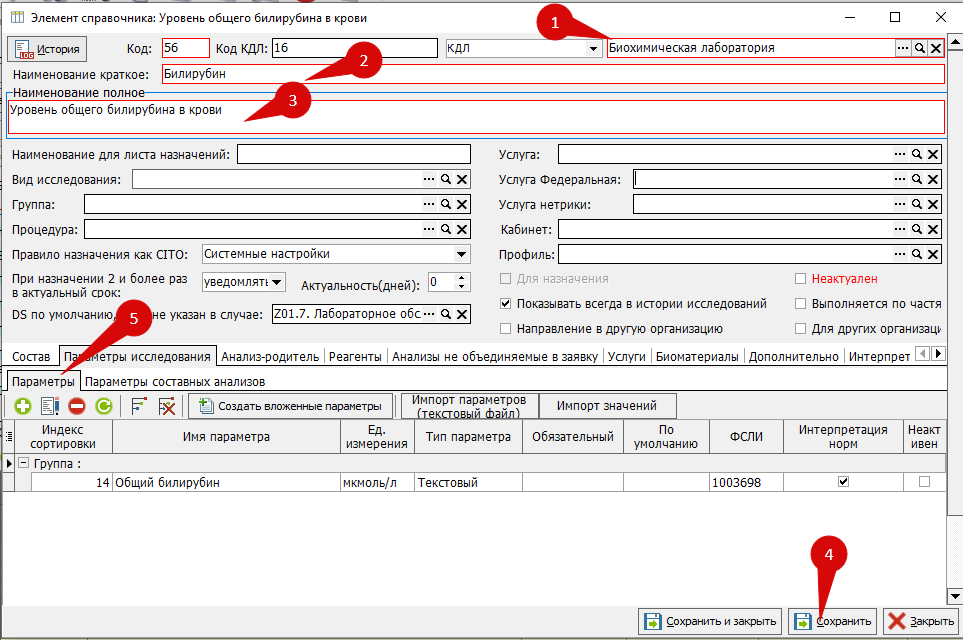
Task: Increase Актуальность(дней) value with up arrow
Action: (x=462, y=278)
